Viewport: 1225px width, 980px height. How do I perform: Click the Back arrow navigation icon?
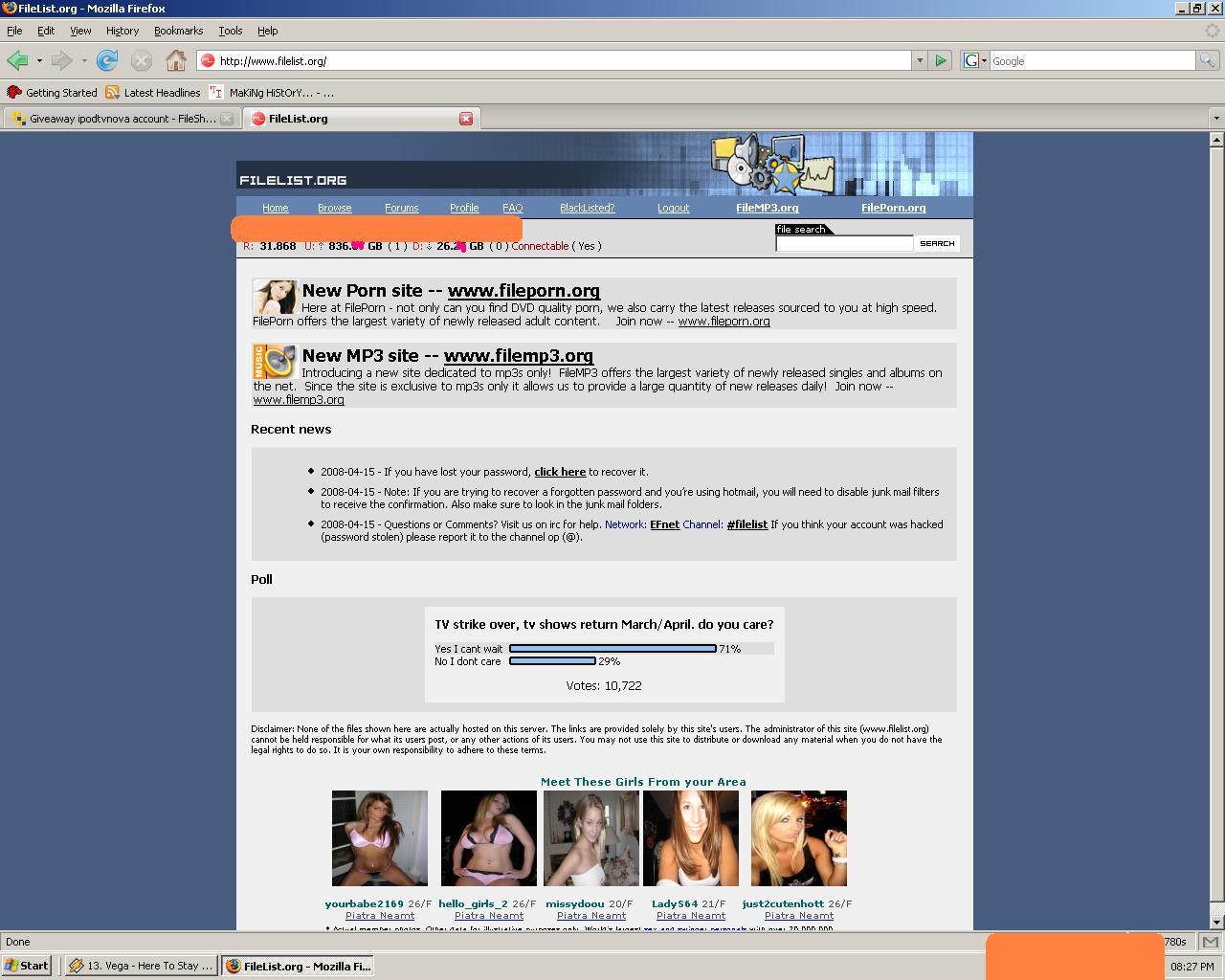pyautogui.click(x=17, y=61)
